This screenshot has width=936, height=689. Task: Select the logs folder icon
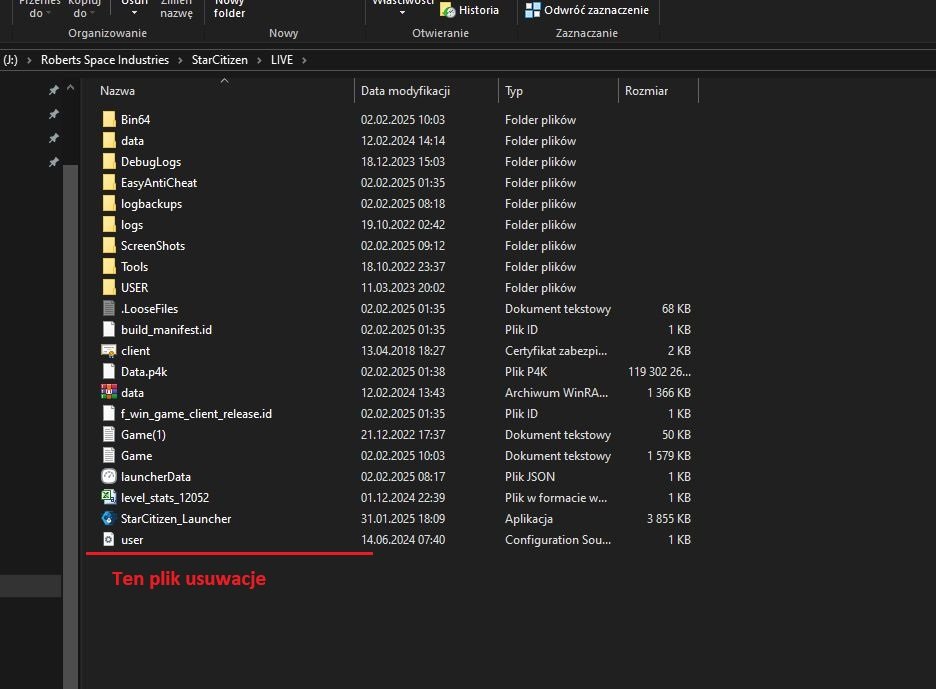click(109, 224)
